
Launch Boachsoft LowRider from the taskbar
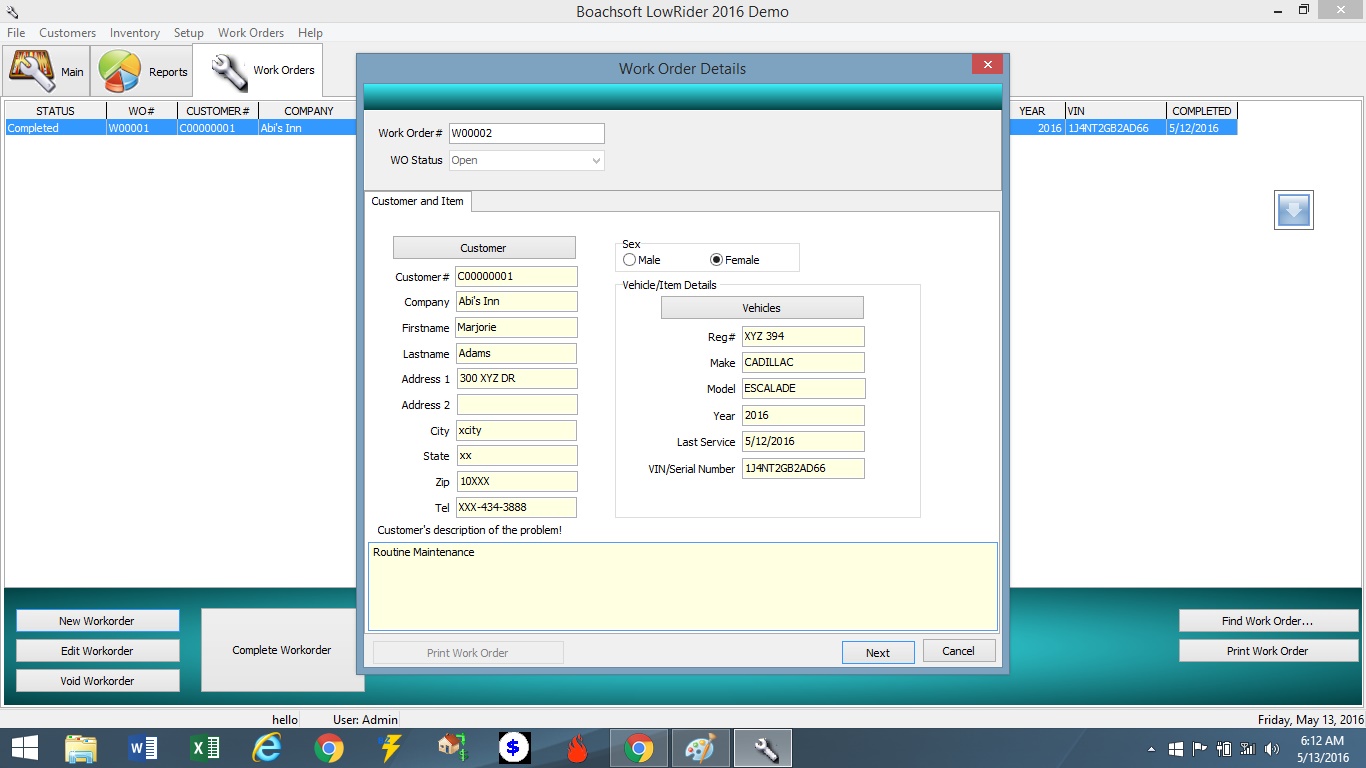(763, 747)
